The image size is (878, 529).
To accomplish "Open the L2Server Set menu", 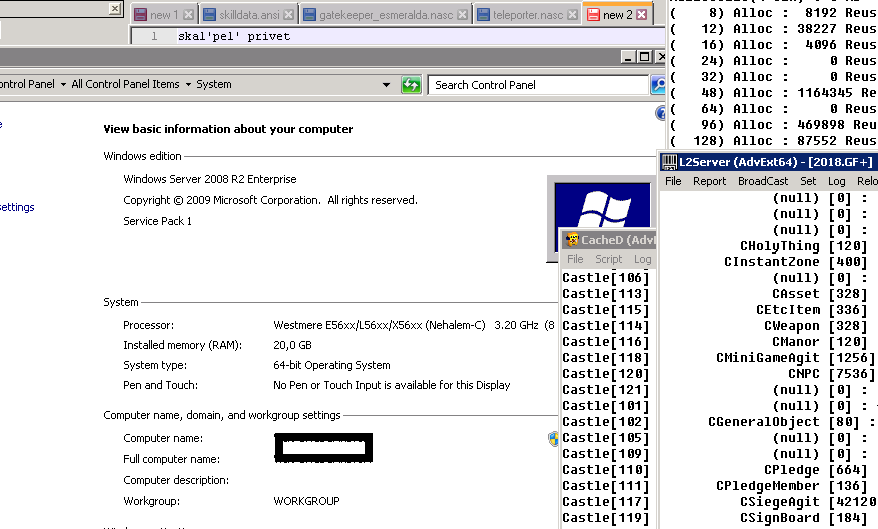I will pos(808,181).
